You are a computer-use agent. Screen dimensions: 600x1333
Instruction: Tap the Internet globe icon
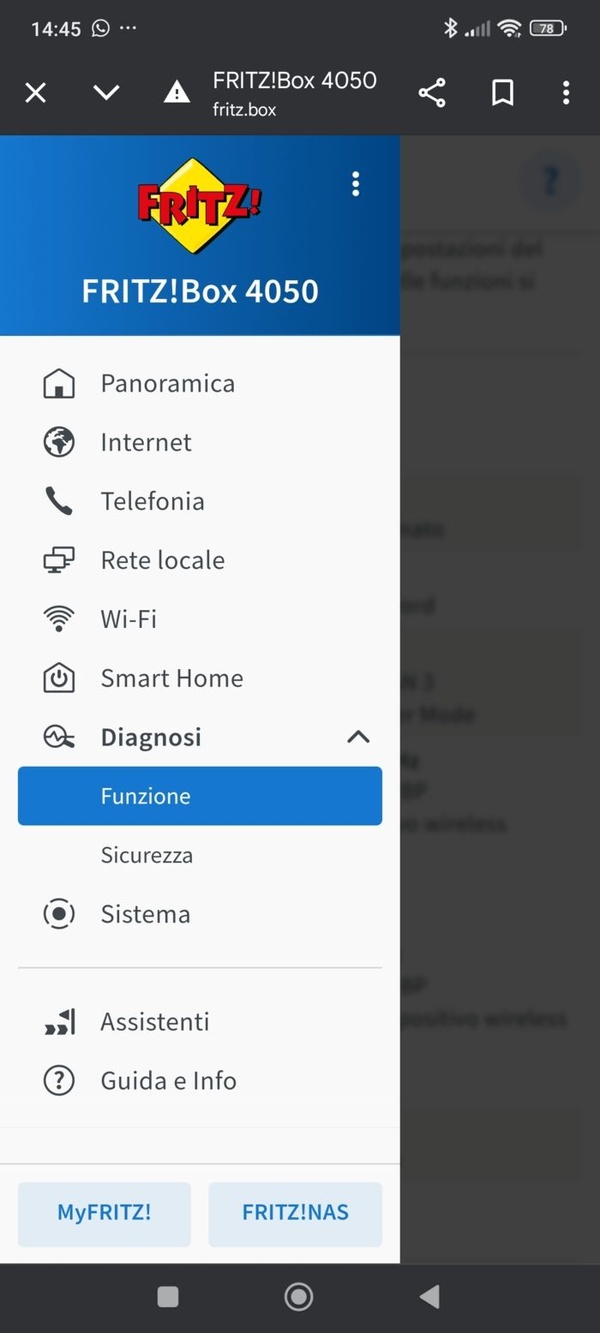coord(59,443)
